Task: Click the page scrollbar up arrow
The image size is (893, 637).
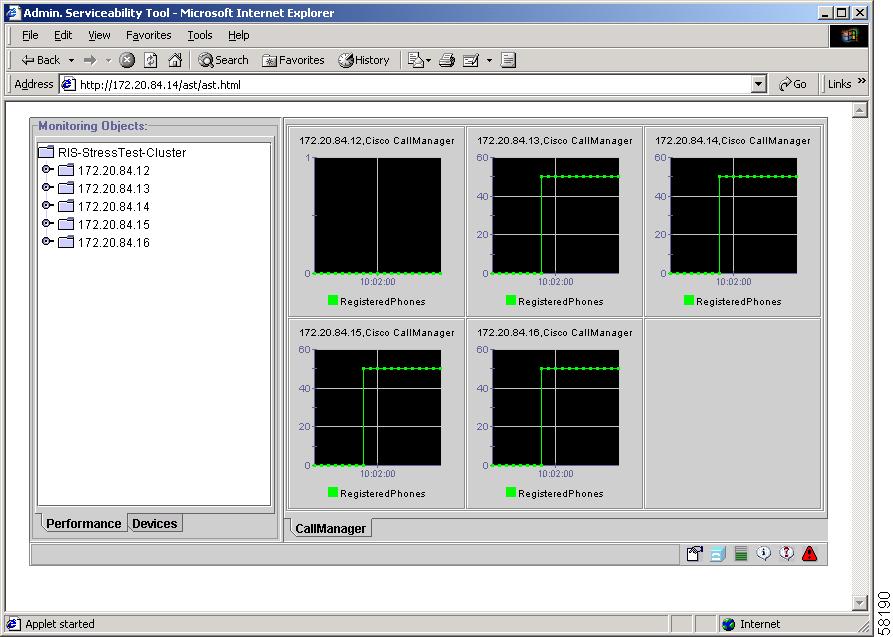Action: pyautogui.click(x=860, y=109)
